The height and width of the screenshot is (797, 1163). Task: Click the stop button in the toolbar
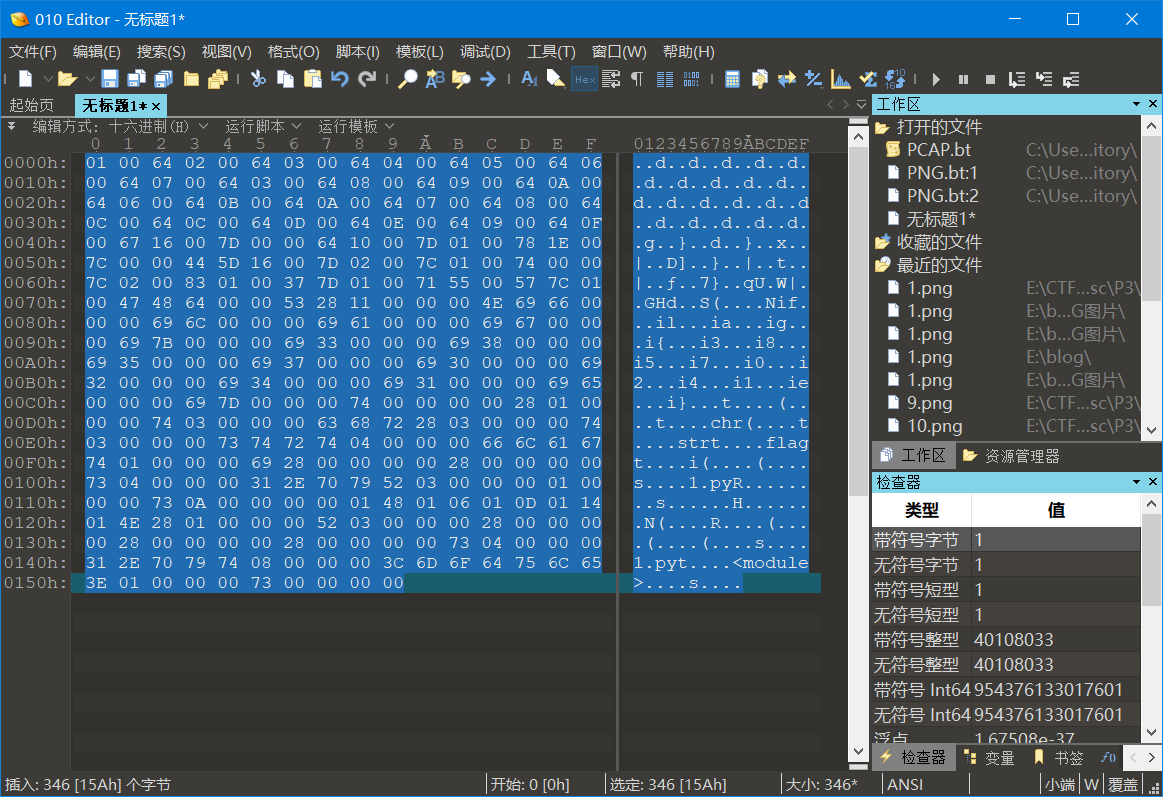click(989, 79)
